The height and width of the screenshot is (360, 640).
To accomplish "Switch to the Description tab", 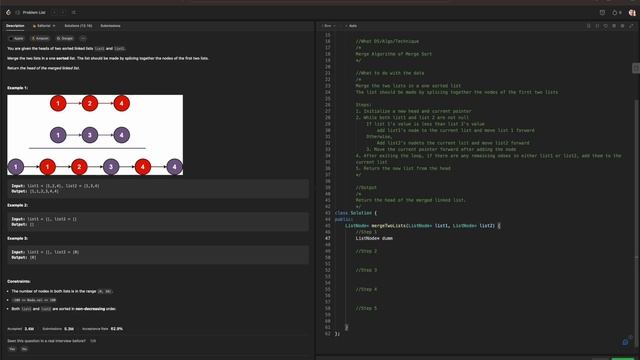I will coord(15,26).
